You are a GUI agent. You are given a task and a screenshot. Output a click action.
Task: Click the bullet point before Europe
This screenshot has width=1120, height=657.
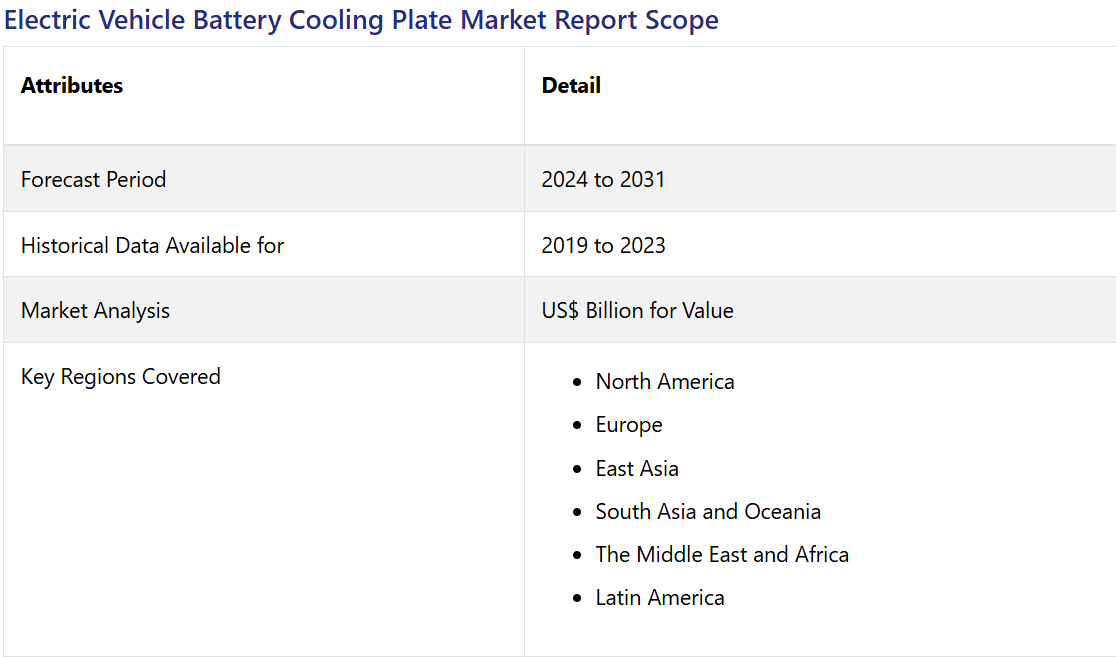click(577, 426)
